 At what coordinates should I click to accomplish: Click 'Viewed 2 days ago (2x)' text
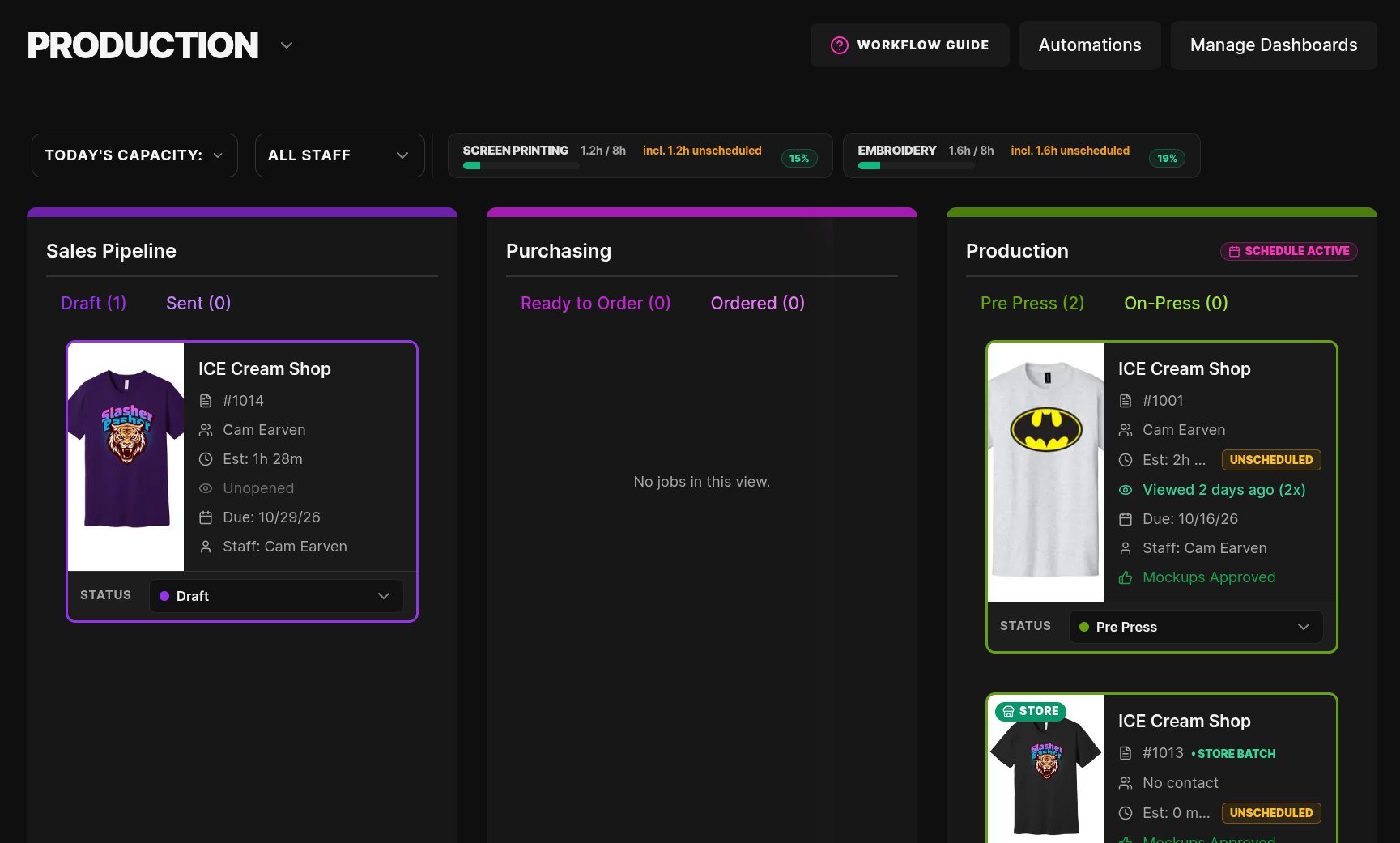1224,490
